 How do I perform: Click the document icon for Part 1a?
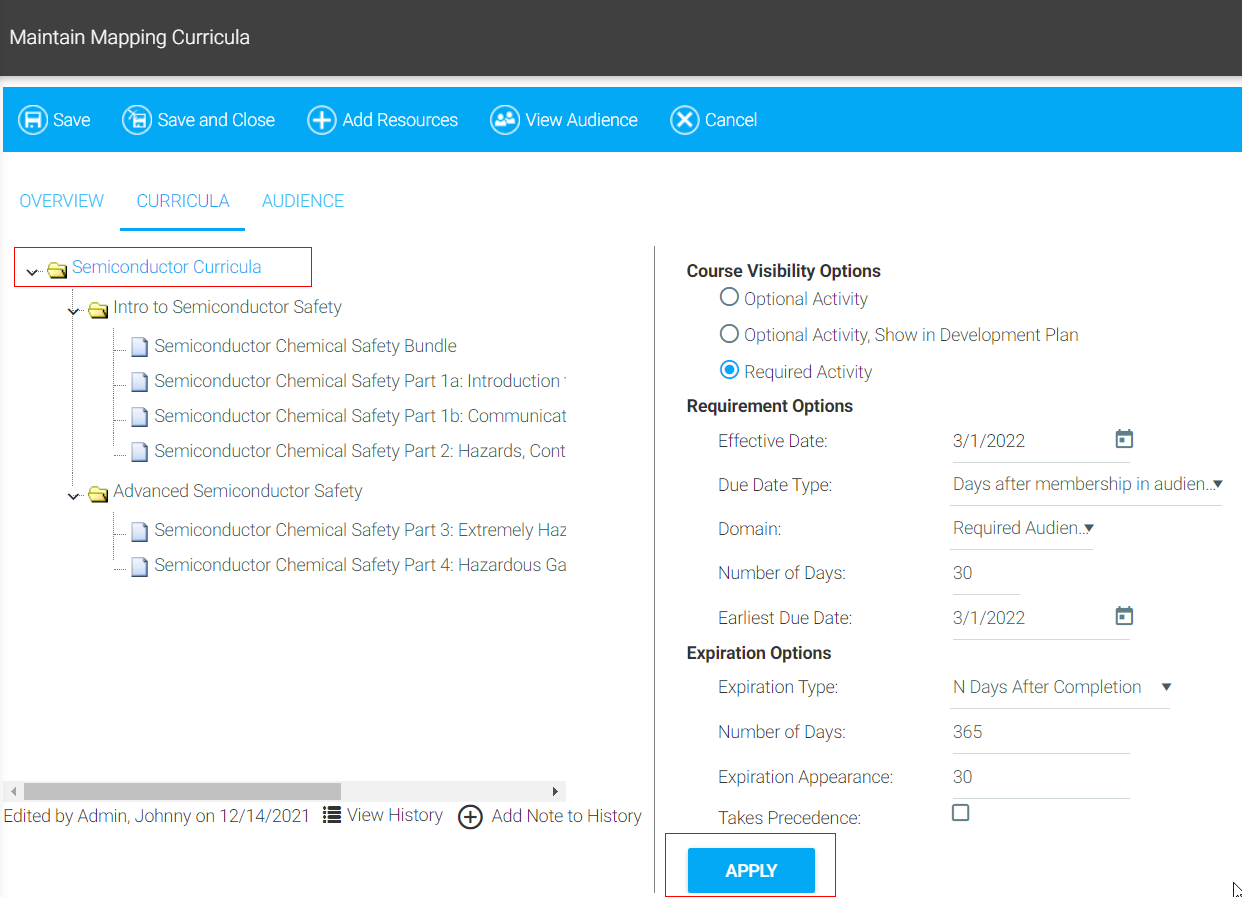point(139,382)
